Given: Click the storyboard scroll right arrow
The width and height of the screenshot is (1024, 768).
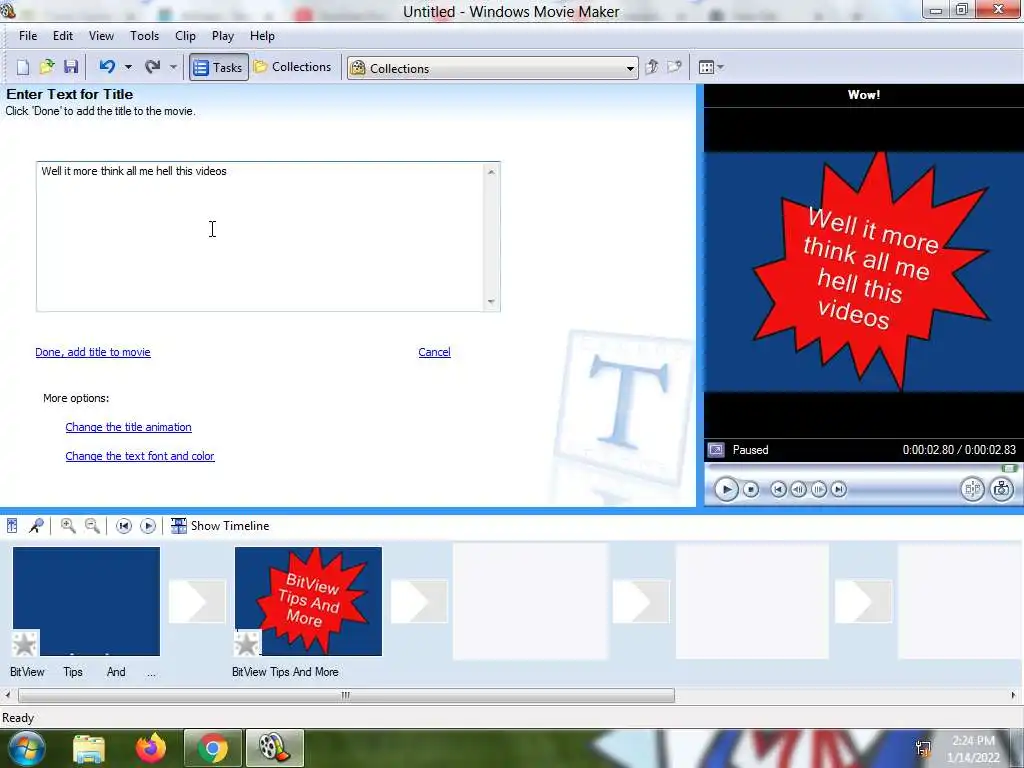Looking at the screenshot, I should click(1014, 696).
